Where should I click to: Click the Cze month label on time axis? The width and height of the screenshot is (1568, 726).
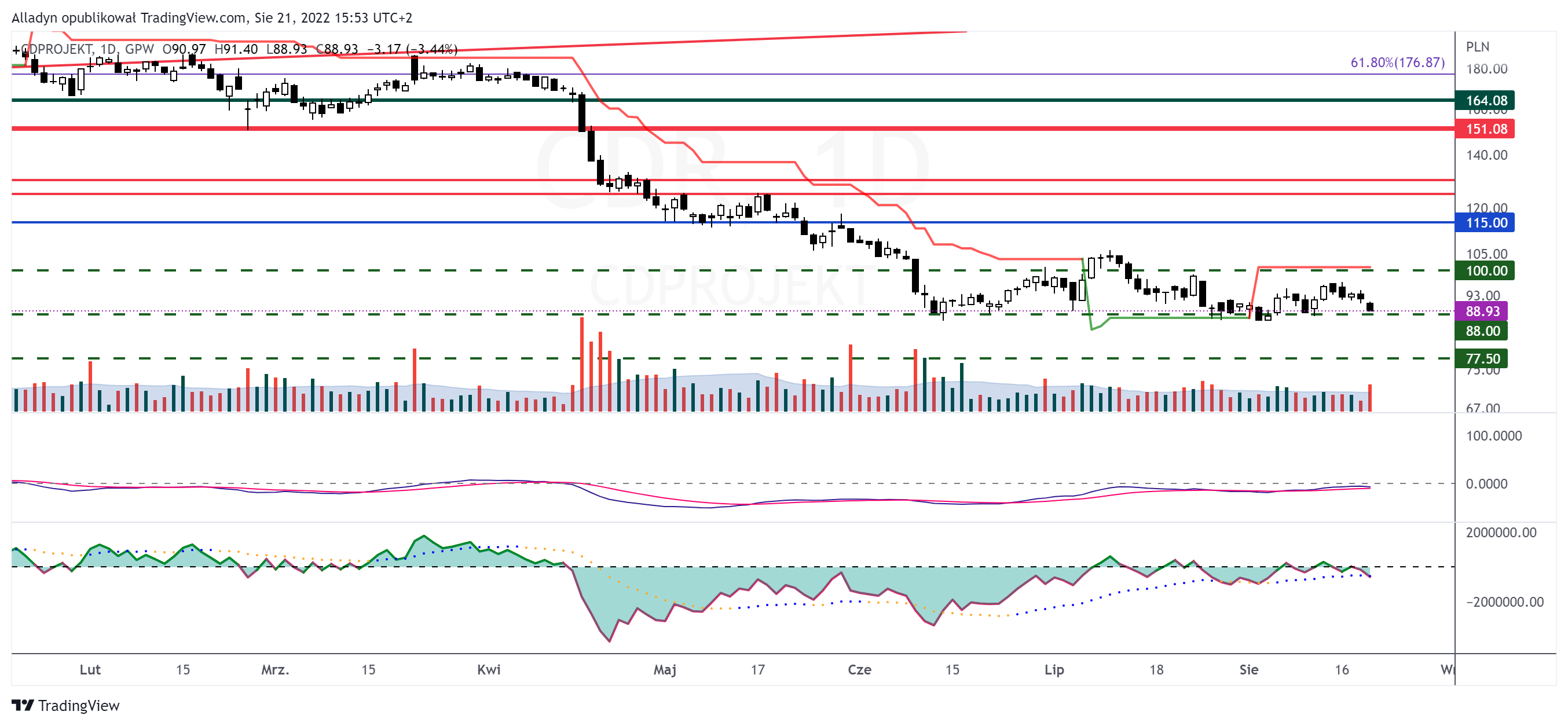coord(859,669)
